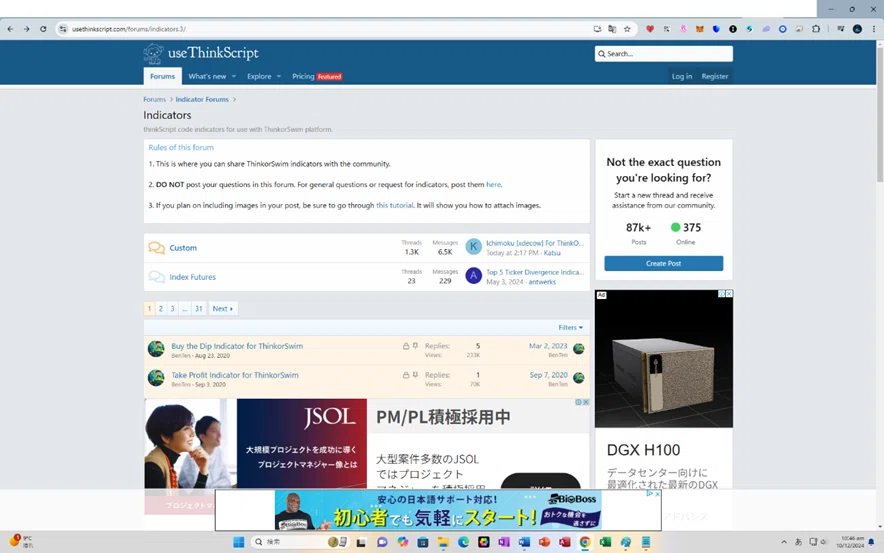
Task: Switch to the Forums tab
Action: (x=162, y=76)
